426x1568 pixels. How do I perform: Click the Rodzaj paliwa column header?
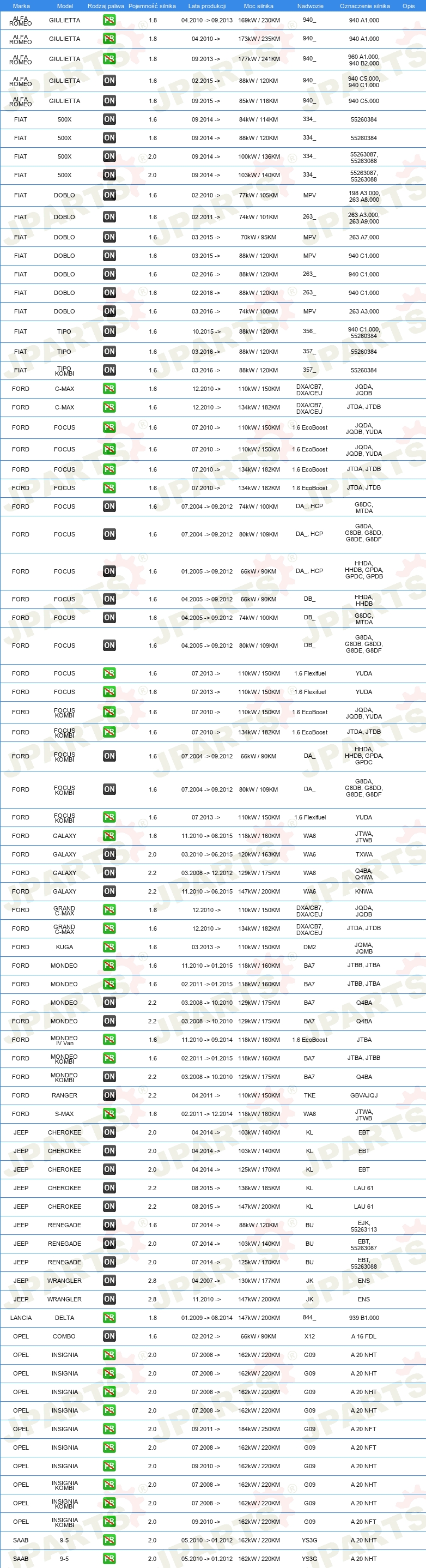106,6
